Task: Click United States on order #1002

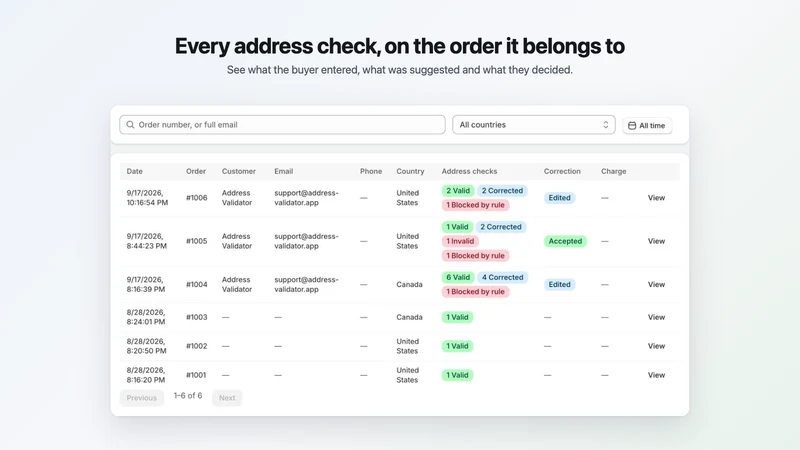Action: coord(407,346)
